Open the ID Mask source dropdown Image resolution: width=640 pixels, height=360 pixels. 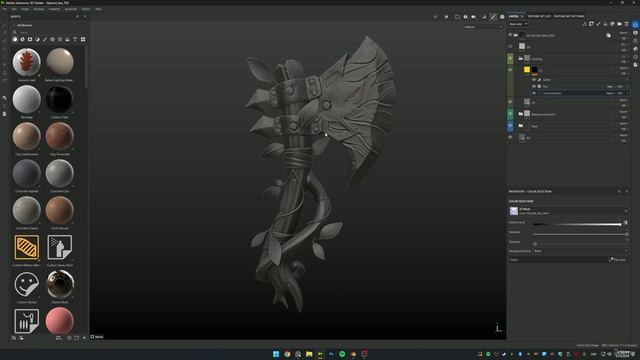(x=568, y=211)
